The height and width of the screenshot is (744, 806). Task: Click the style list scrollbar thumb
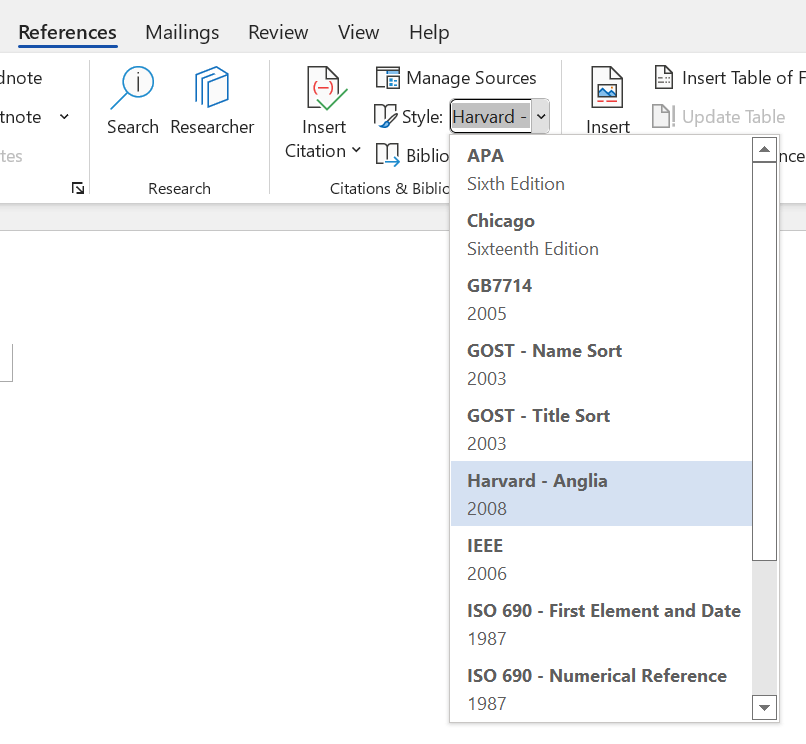(764, 361)
